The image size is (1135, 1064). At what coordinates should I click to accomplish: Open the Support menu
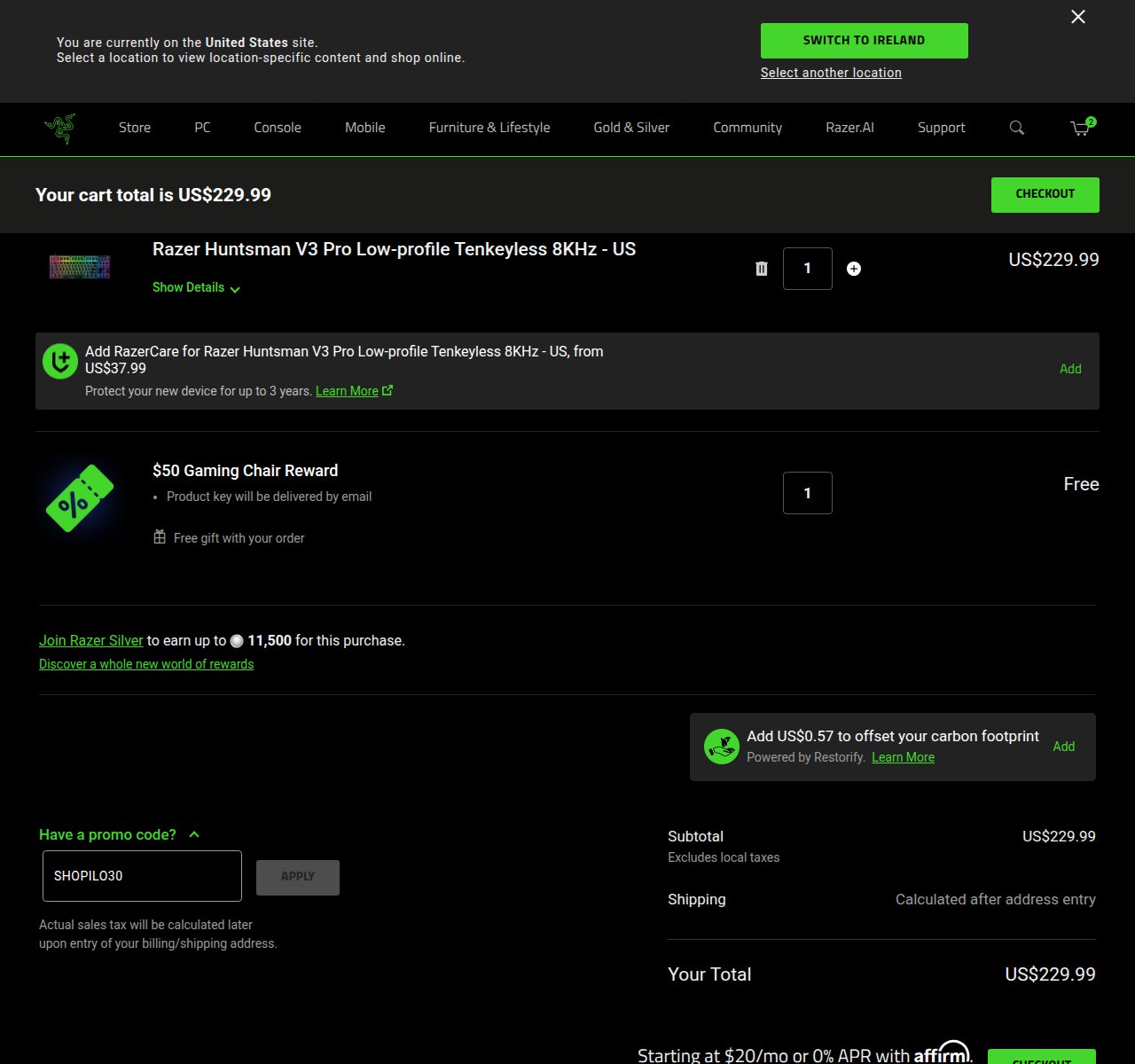pos(942,128)
